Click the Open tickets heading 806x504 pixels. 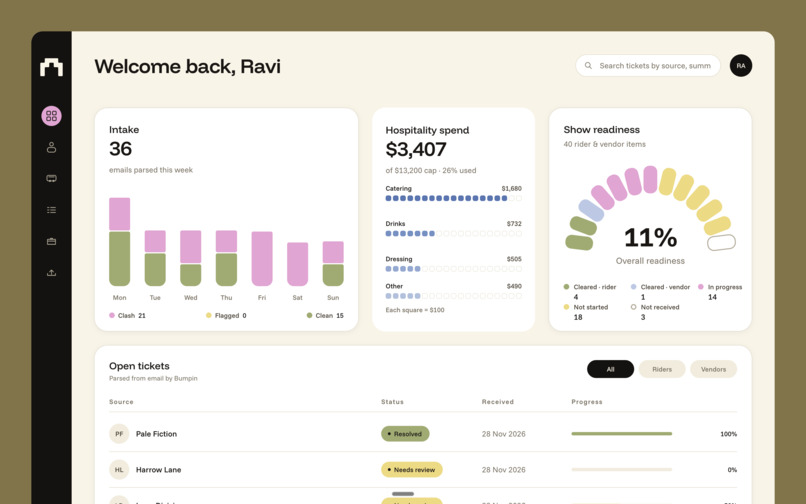(139, 366)
